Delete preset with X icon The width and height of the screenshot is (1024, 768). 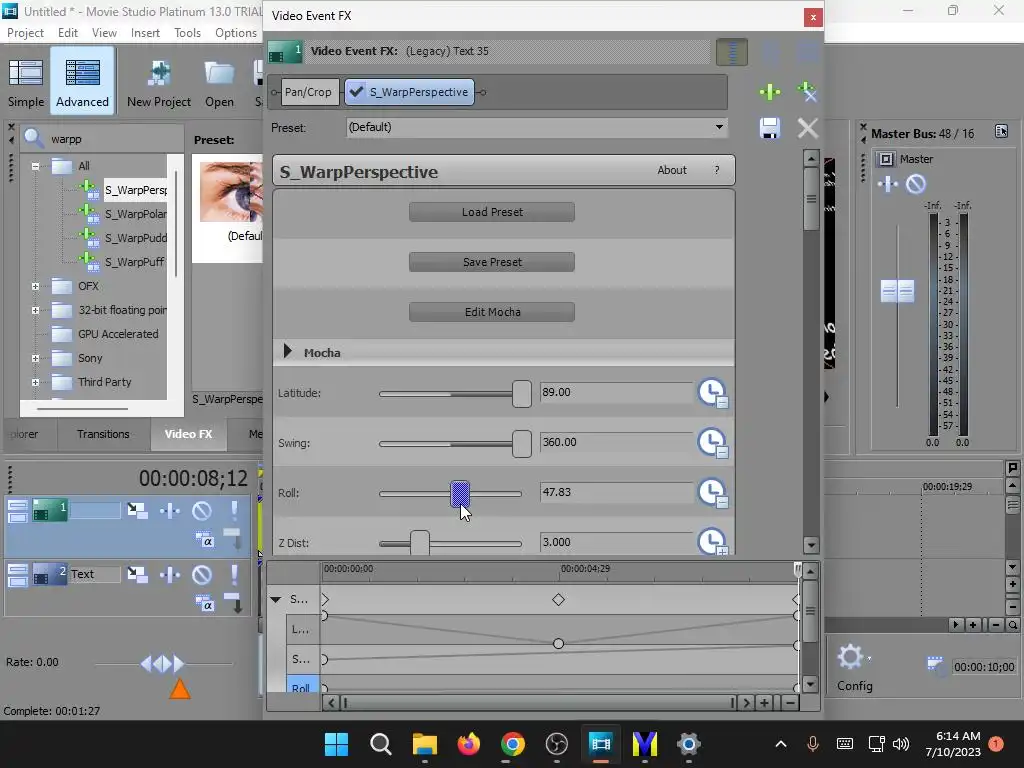[x=808, y=128]
